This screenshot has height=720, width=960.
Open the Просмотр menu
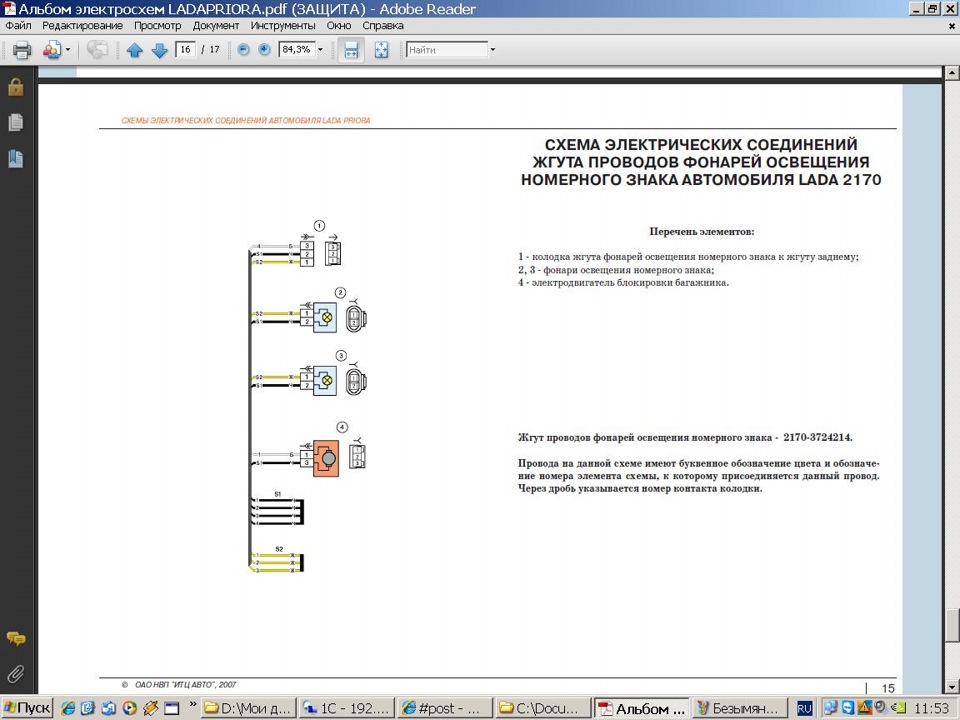pos(157,26)
